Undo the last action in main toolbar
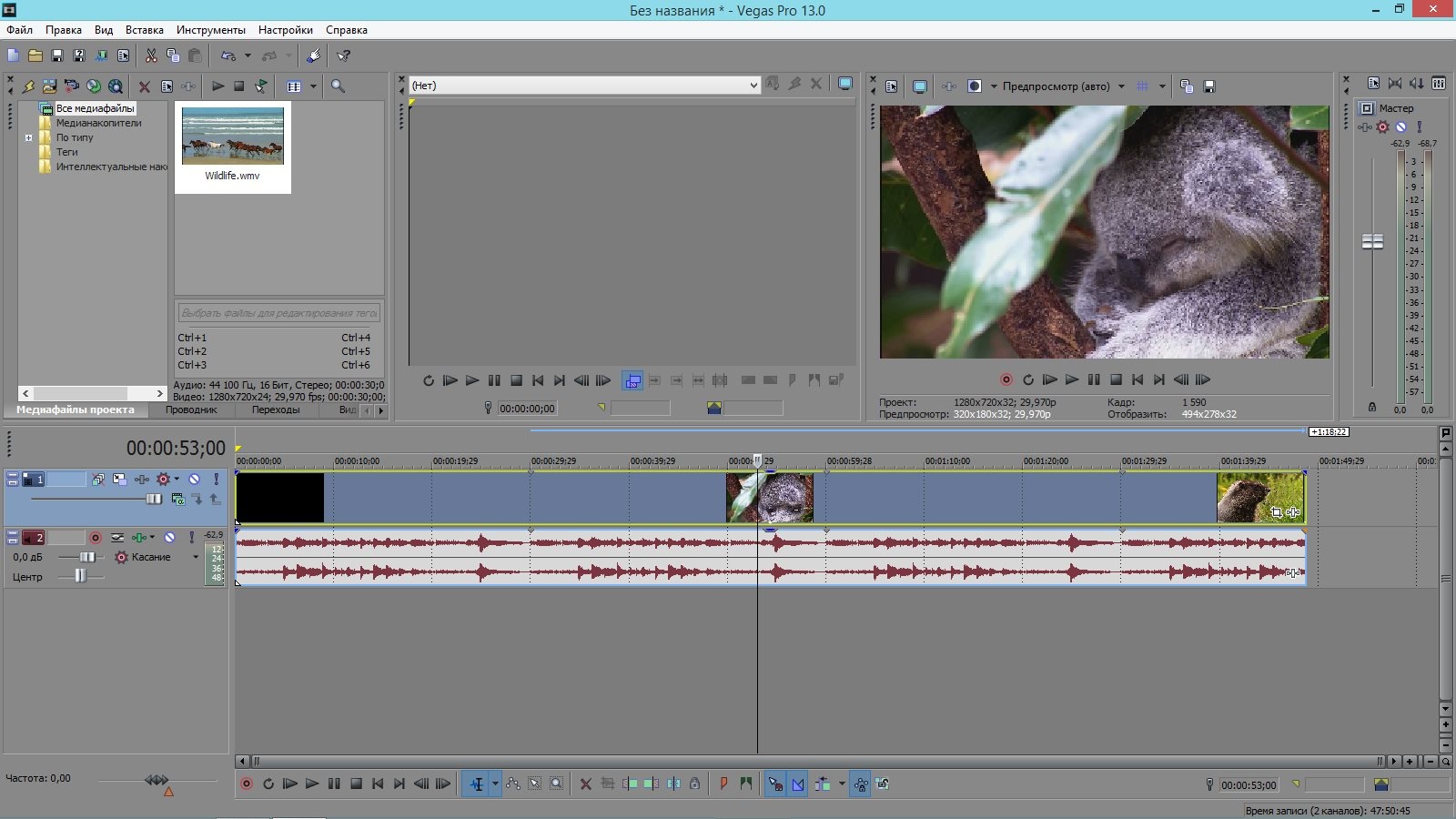 click(x=227, y=56)
